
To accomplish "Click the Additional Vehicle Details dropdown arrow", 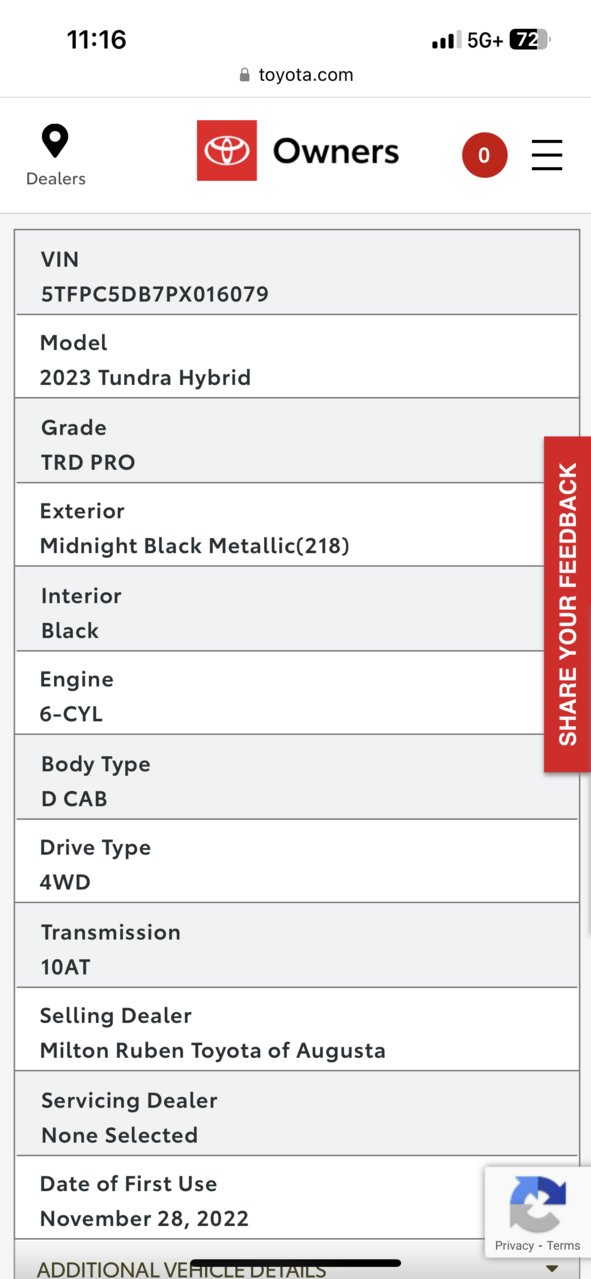I will point(552,1268).
